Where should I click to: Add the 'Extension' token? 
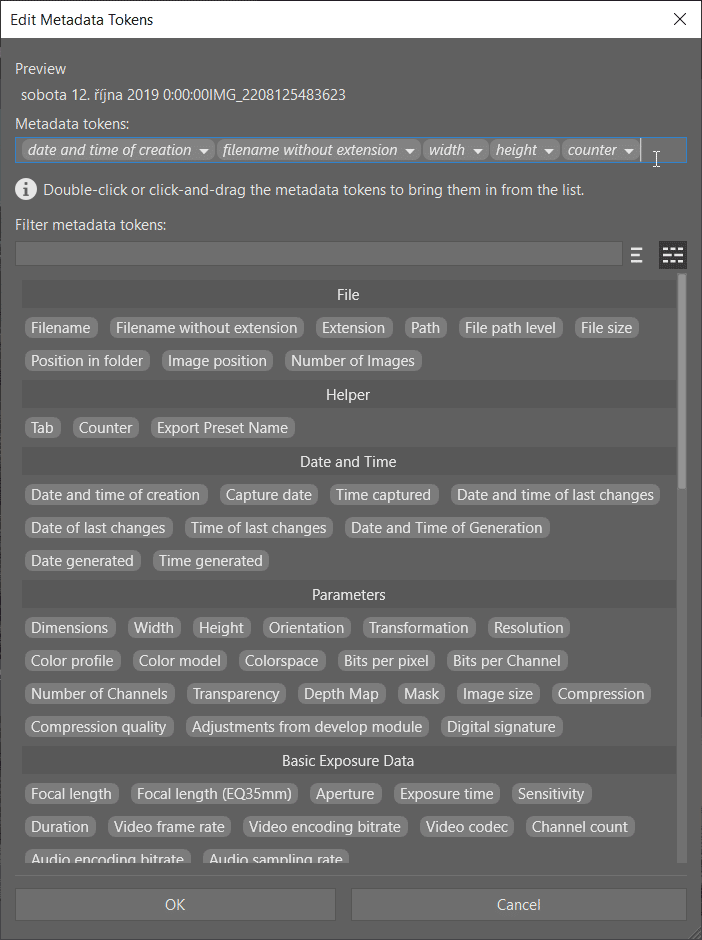tap(353, 327)
